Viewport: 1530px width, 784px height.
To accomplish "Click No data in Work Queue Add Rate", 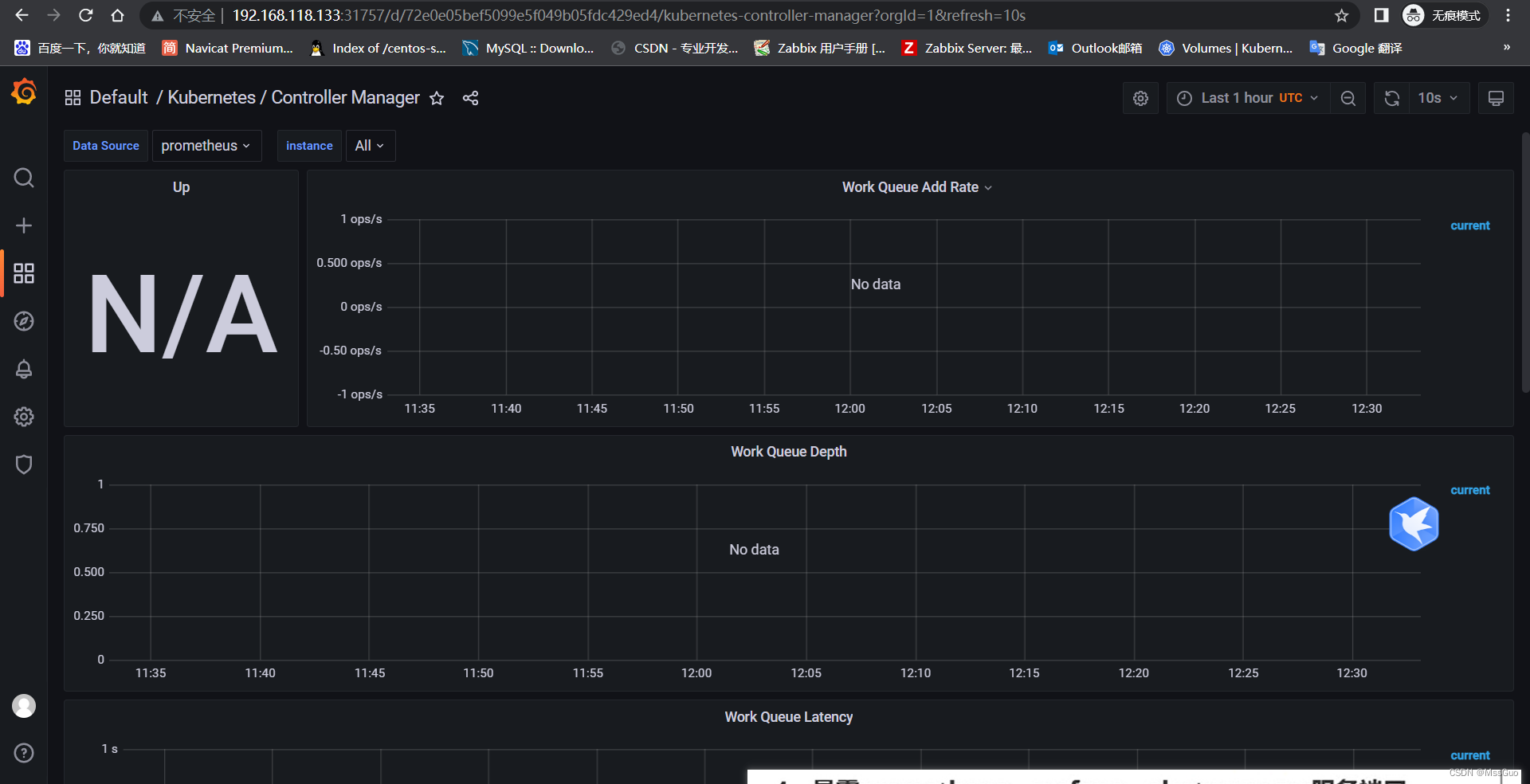I will 876,284.
